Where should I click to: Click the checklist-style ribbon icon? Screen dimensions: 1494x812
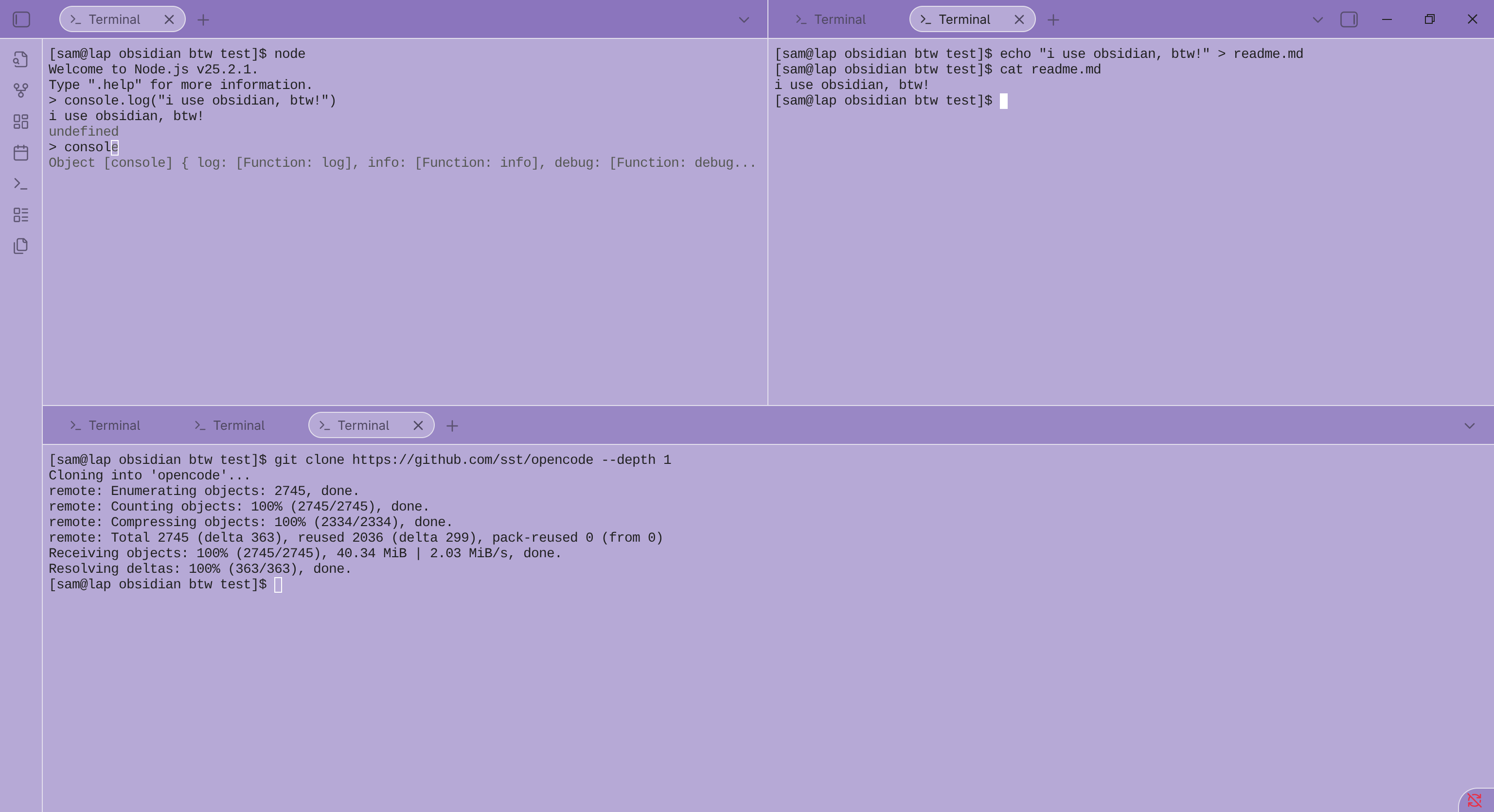21,215
